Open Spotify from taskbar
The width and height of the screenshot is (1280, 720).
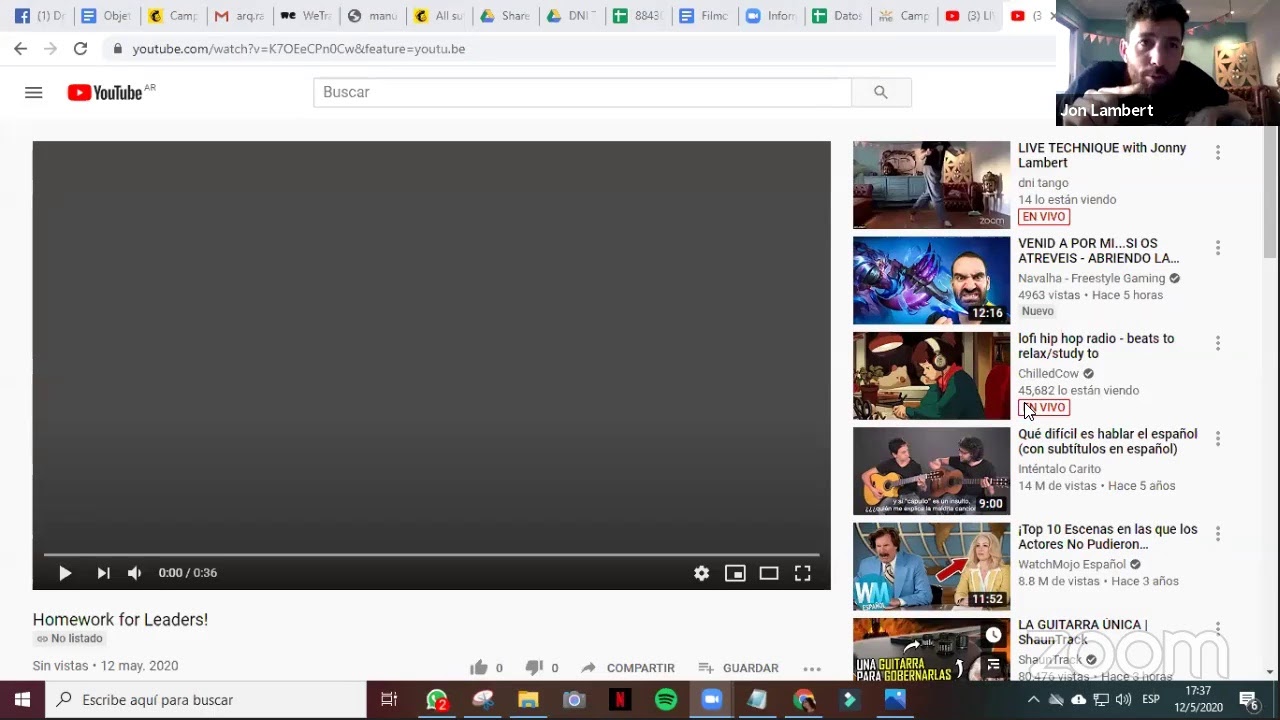point(666,700)
